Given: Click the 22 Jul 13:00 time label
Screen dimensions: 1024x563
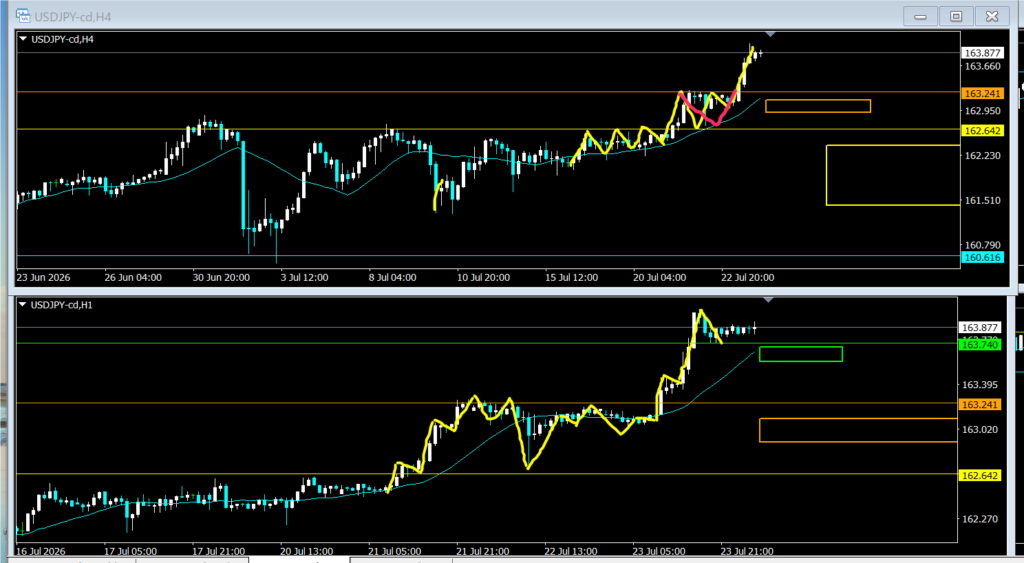Looking at the screenshot, I should point(571,551).
